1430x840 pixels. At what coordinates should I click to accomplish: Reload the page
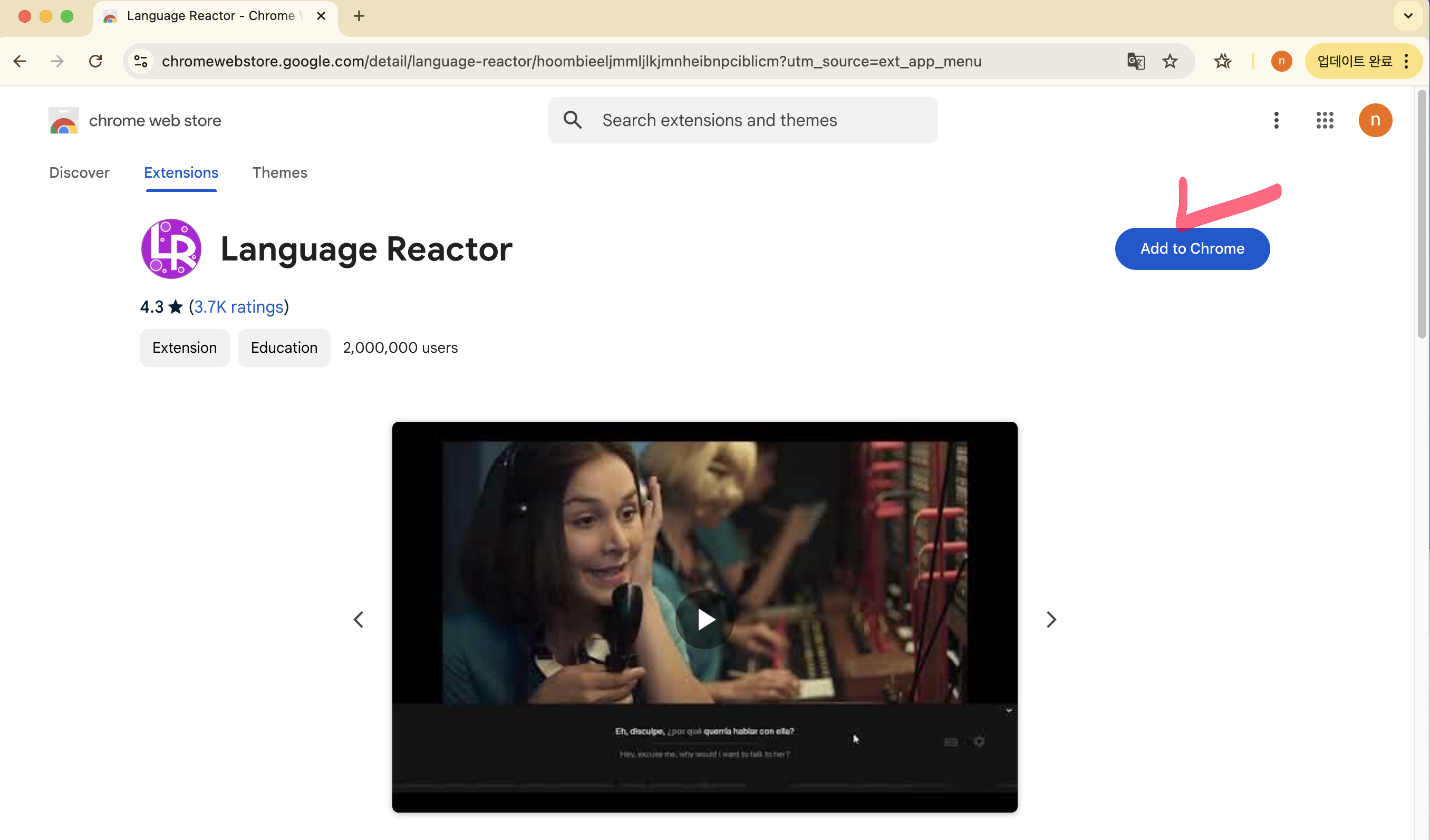pos(95,61)
